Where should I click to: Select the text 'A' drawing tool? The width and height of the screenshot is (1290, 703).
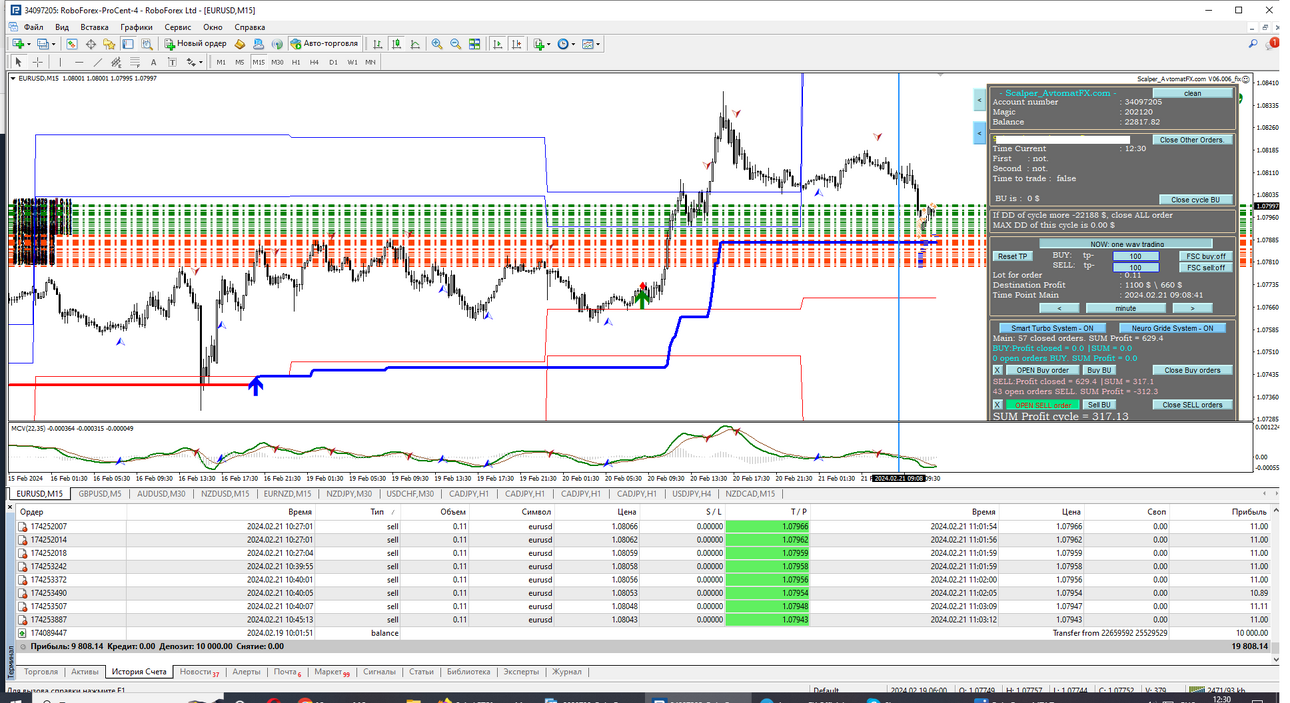click(153, 62)
